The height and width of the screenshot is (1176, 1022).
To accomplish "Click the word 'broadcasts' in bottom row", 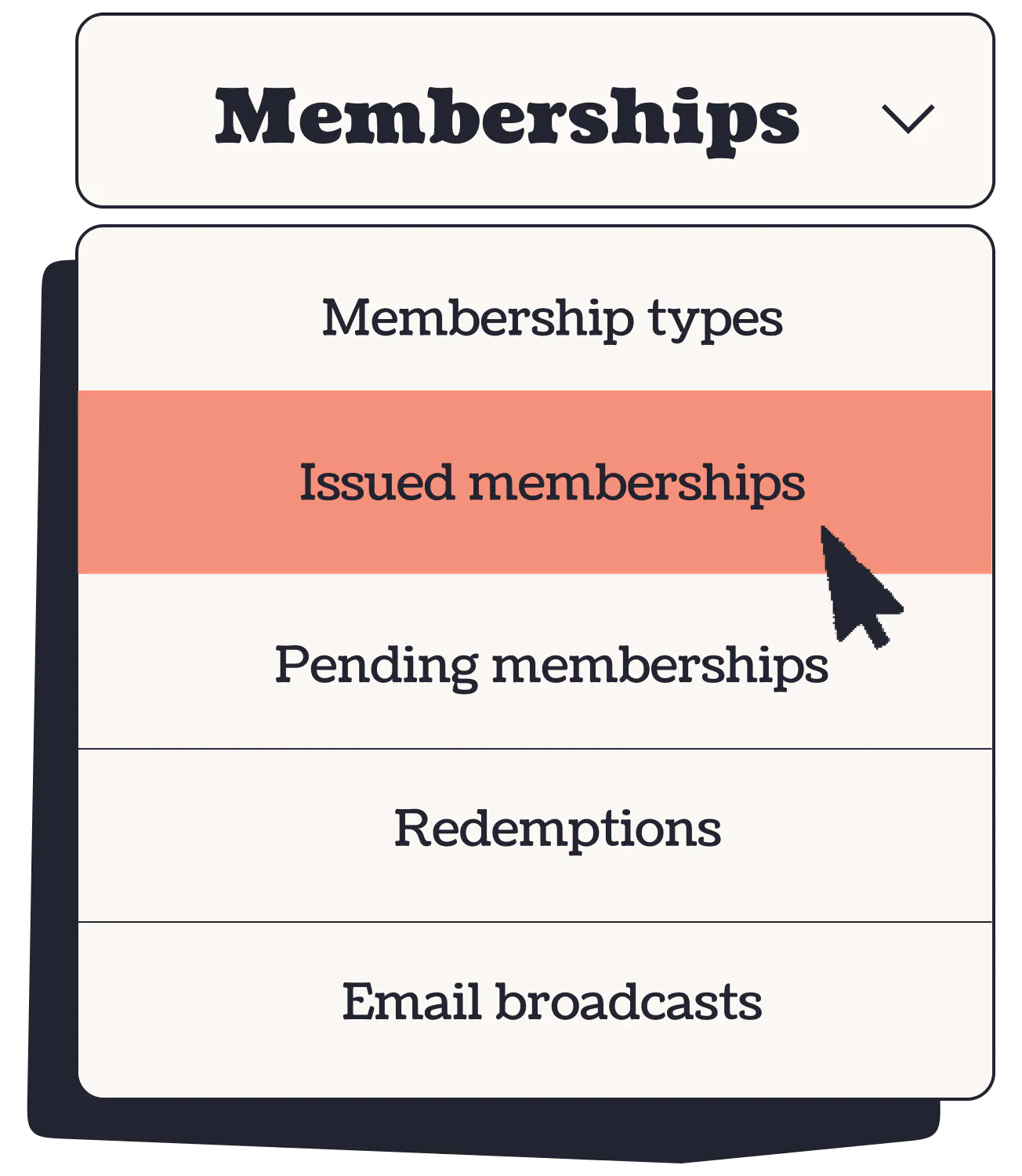I will (x=629, y=1003).
